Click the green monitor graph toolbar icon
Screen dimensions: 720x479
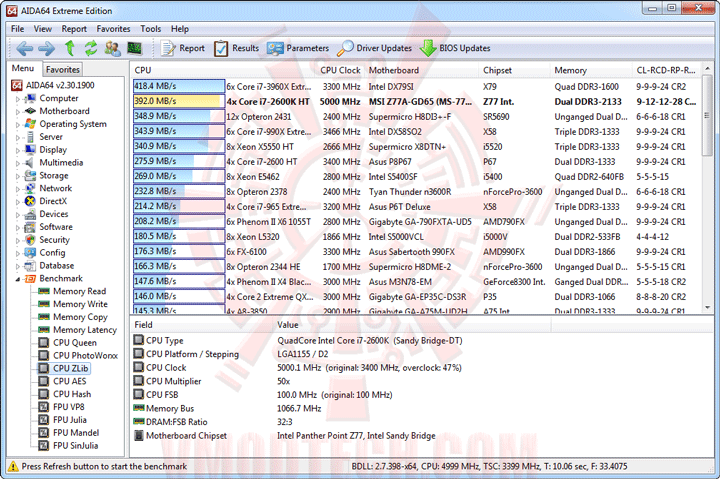tap(135, 48)
